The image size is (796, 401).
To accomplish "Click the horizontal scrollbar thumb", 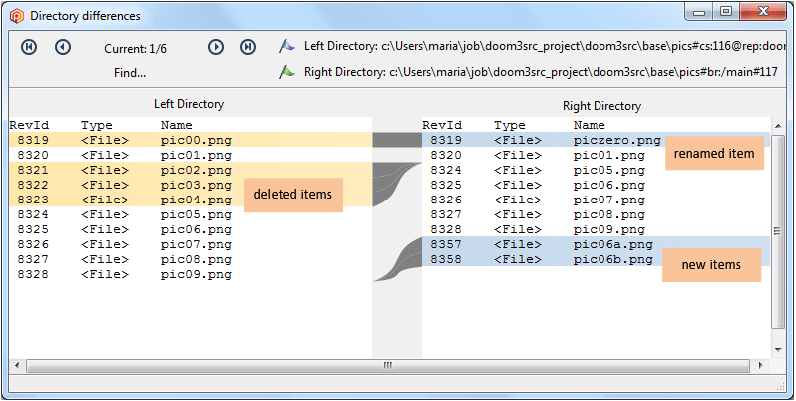I will [388, 365].
